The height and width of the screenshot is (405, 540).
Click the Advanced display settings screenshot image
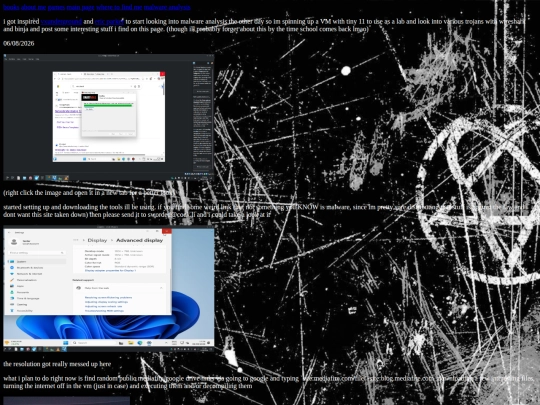[x=108, y=289]
